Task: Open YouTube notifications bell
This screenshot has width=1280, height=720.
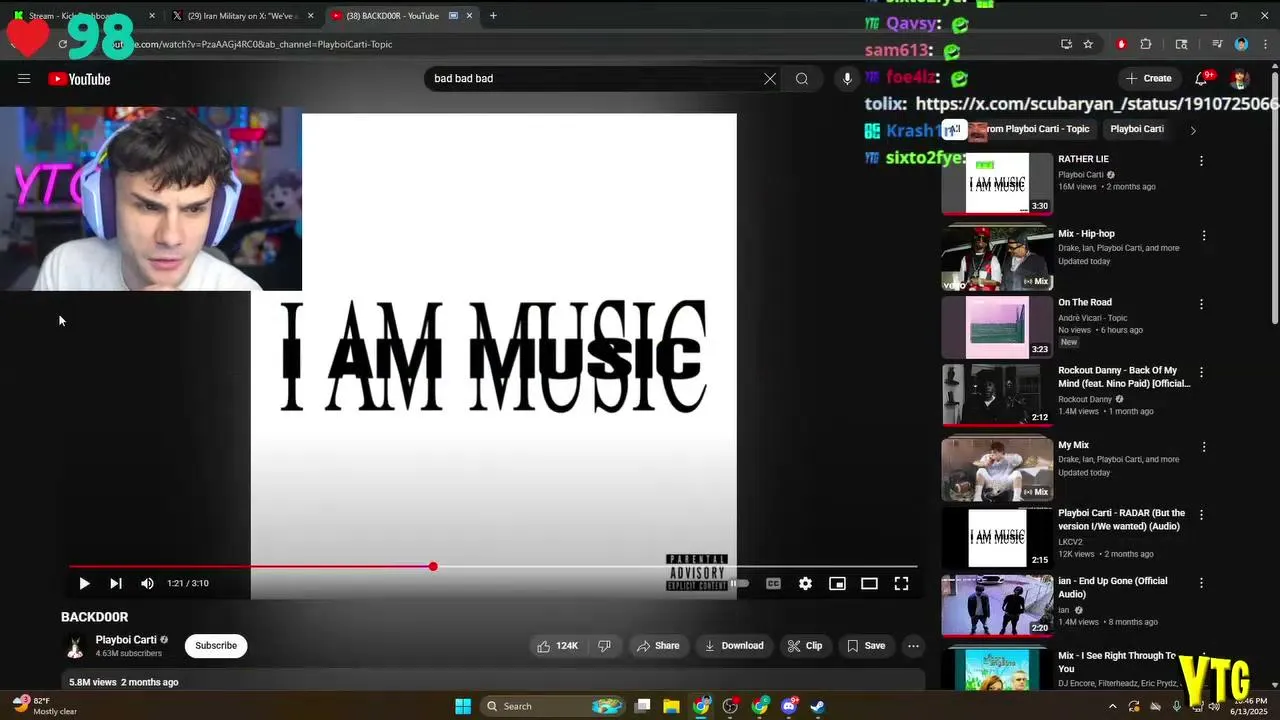Action: coord(1202,78)
